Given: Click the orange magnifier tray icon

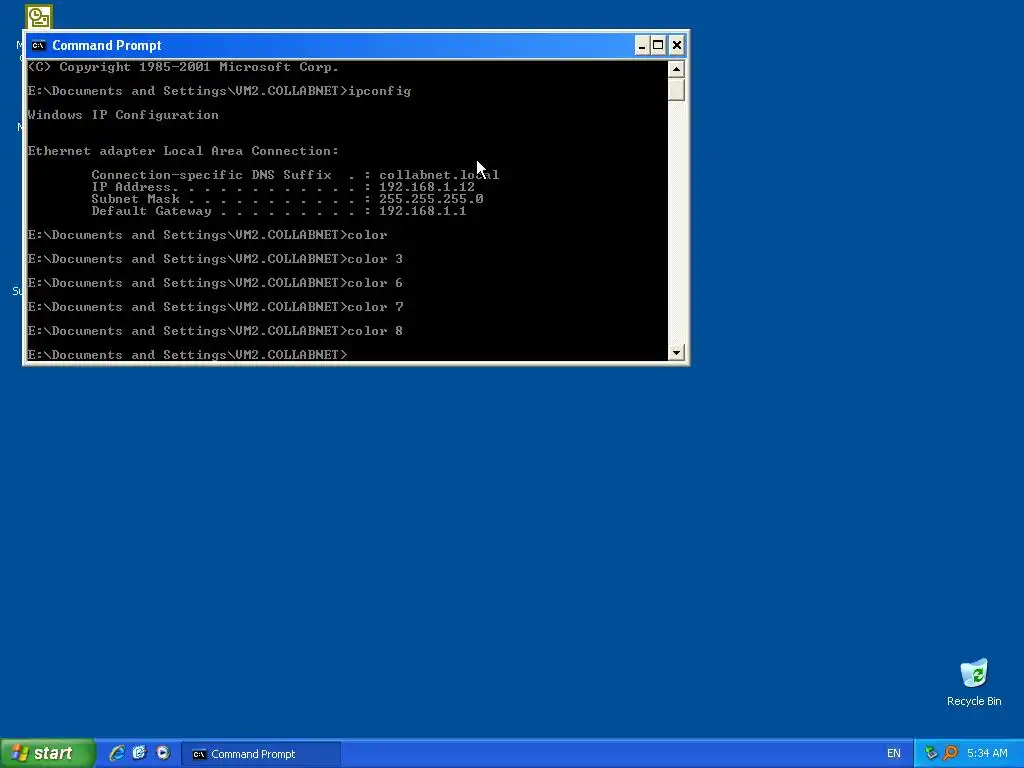Looking at the screenshot, I should [x=950, y=753].
